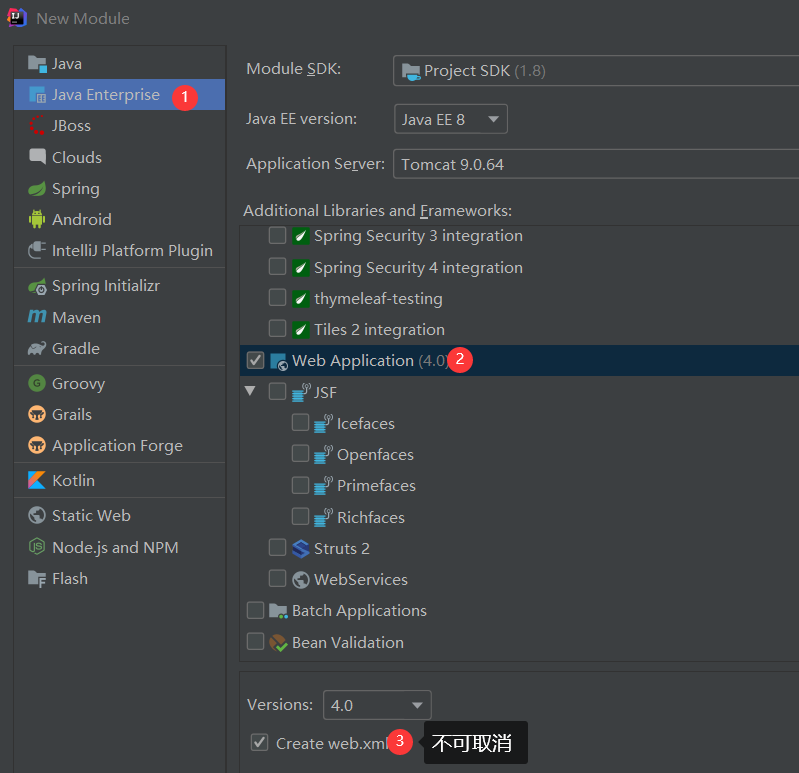The height and width of the screenshot is (773, 799).
Task: Click the JBoss red dotted icon
Action: (x=37, y=125)
